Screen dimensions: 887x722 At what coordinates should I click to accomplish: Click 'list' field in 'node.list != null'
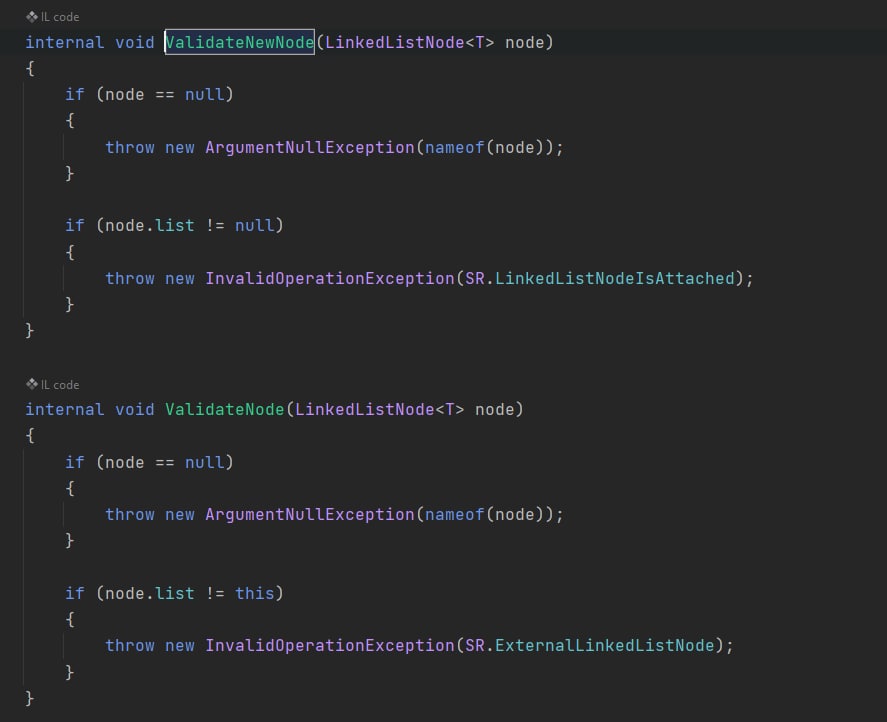[x=175, y=226]
